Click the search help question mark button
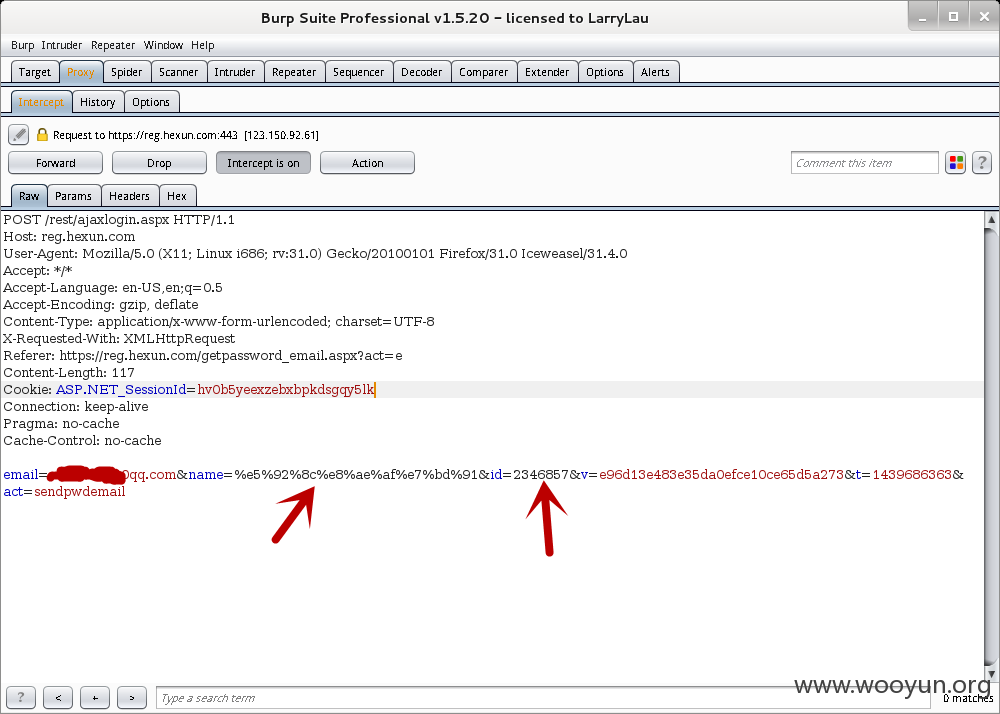 tap(21, 697)
